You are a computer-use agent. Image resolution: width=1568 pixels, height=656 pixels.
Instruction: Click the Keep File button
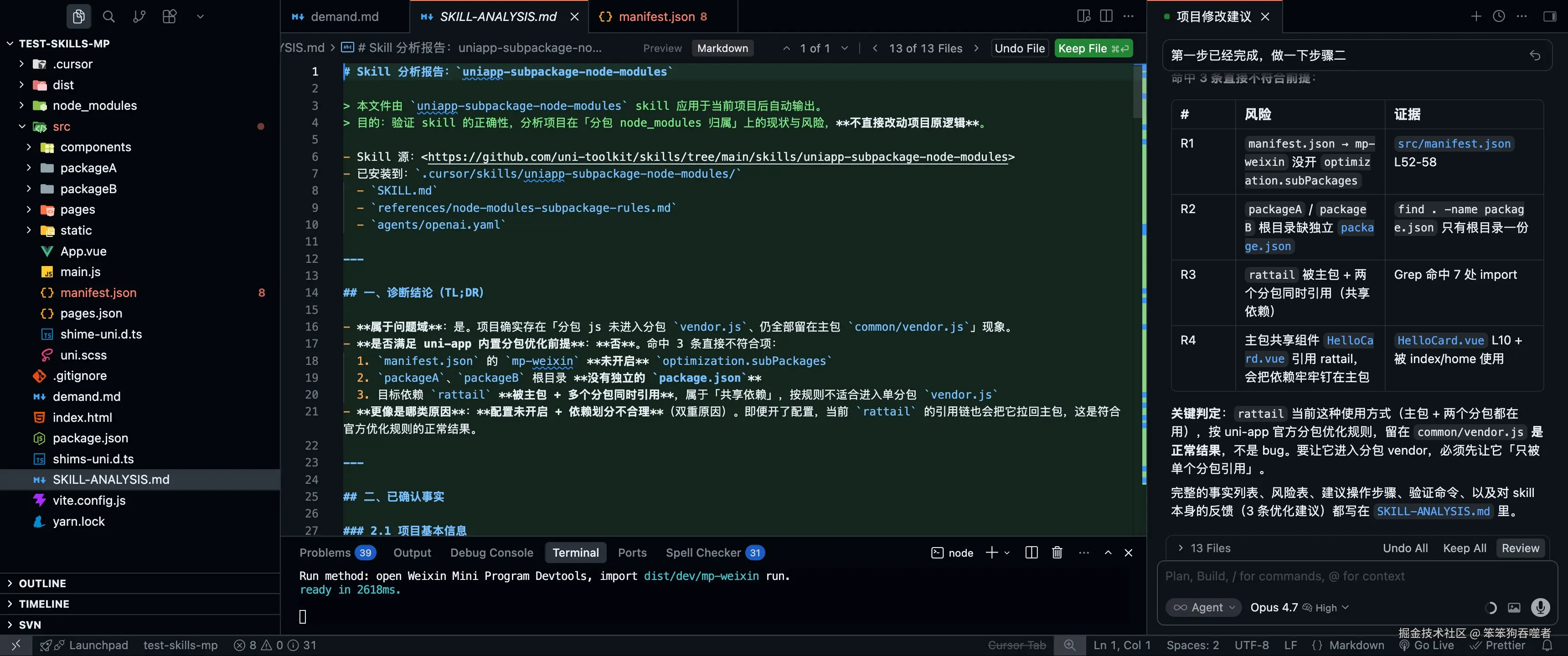click(1093, 48)
